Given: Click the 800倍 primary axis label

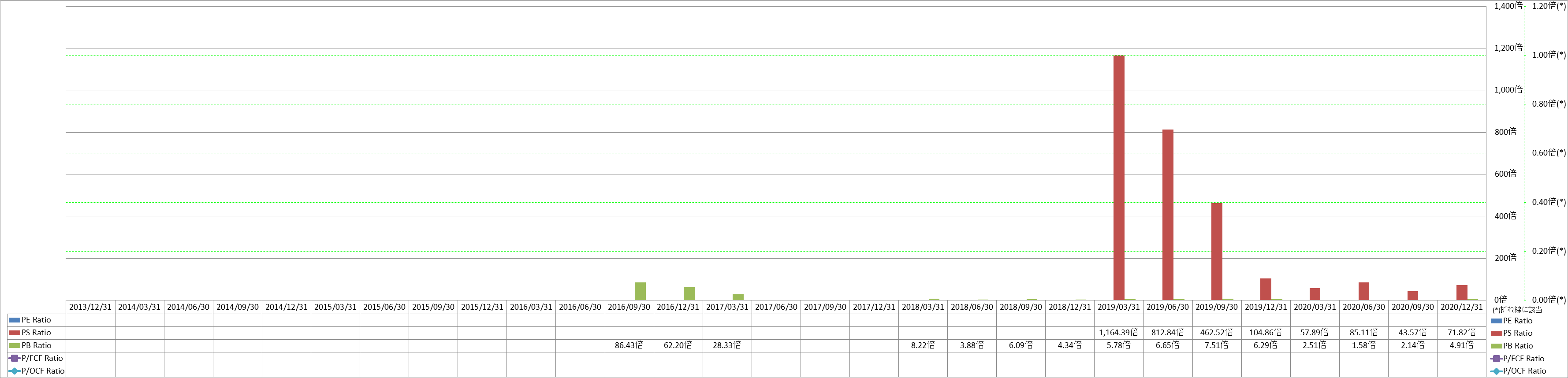Looking at the screenshot, I should (1505, 131).
